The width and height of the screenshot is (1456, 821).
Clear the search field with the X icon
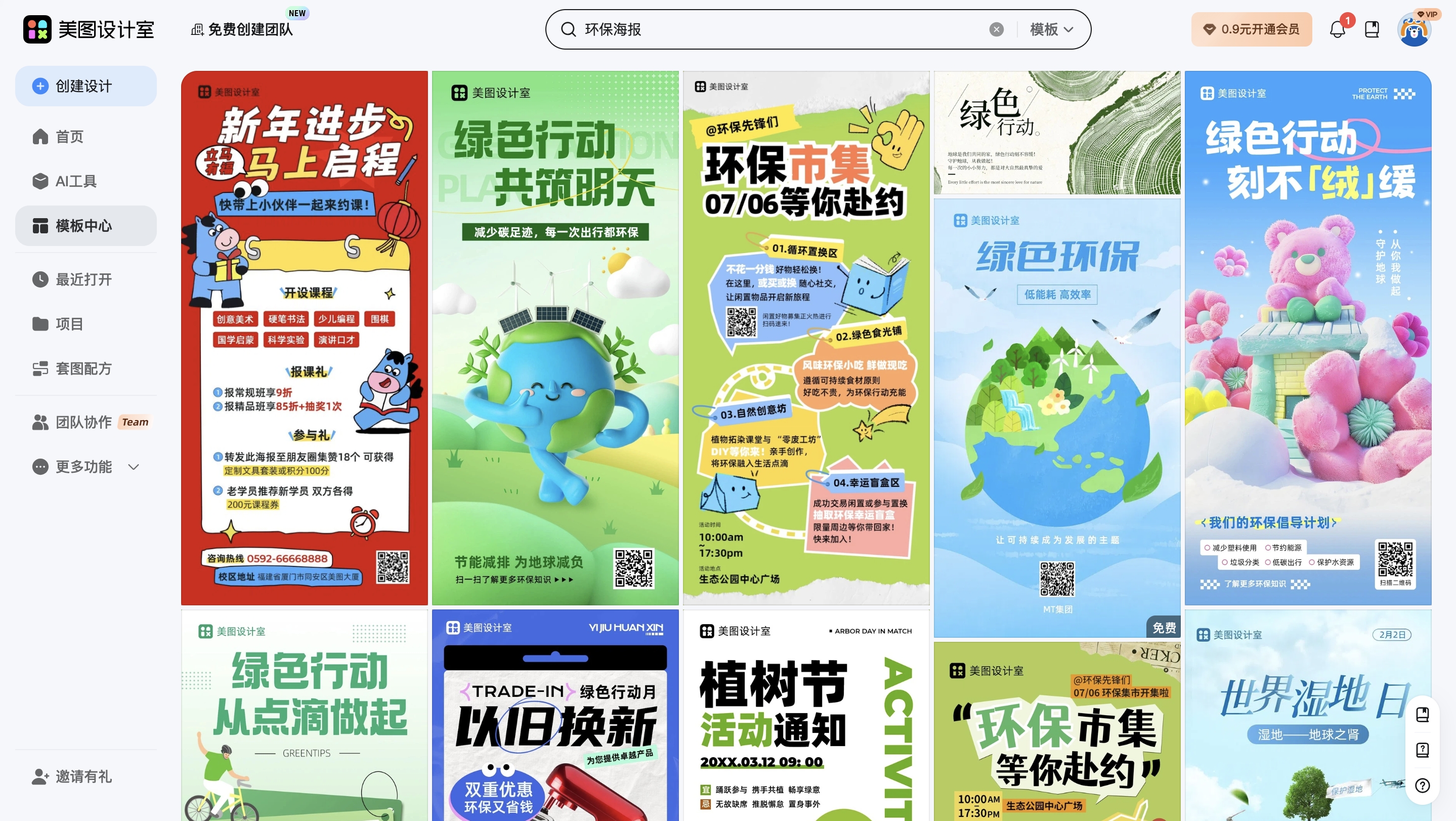click(997, 29)
